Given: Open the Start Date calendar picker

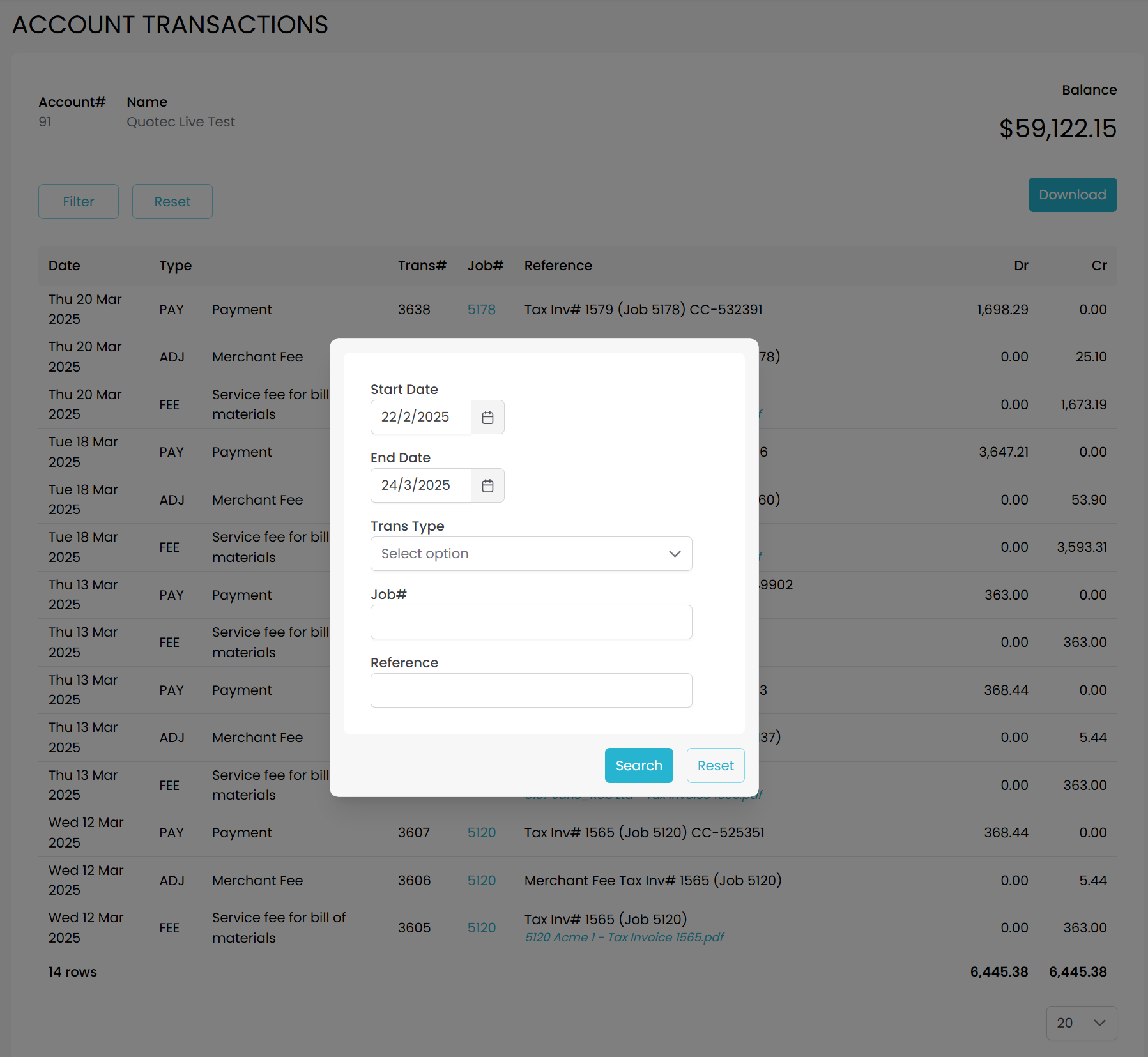Looking at the screenshot, I should click(x=487, y=417).
